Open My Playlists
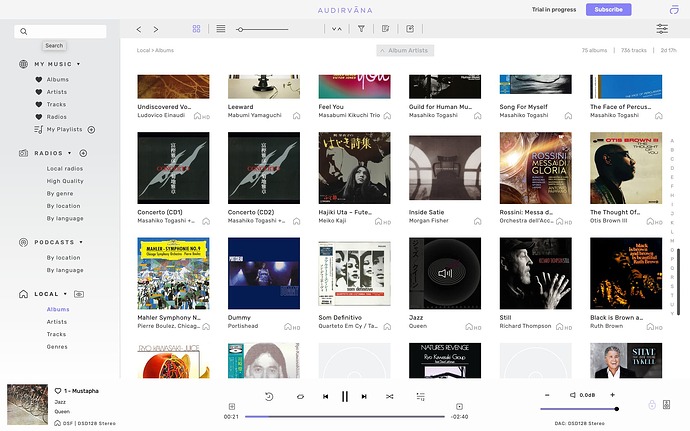 (x=64, y=129)
